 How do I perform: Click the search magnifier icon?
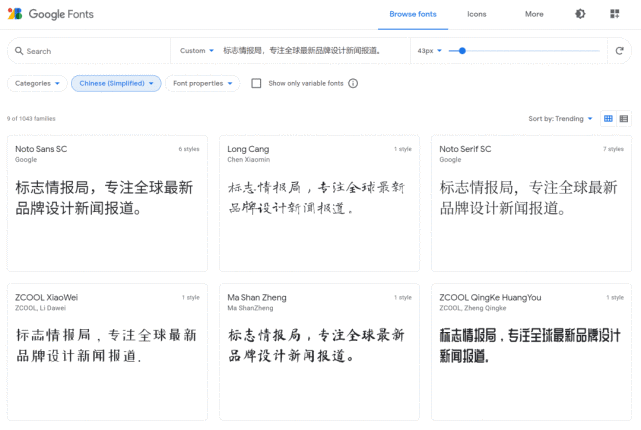tap(19, 51)
